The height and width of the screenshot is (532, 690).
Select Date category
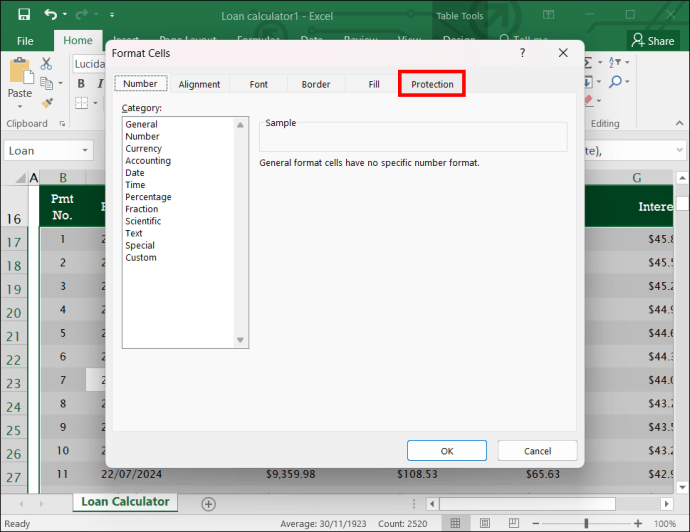(135, 172)
